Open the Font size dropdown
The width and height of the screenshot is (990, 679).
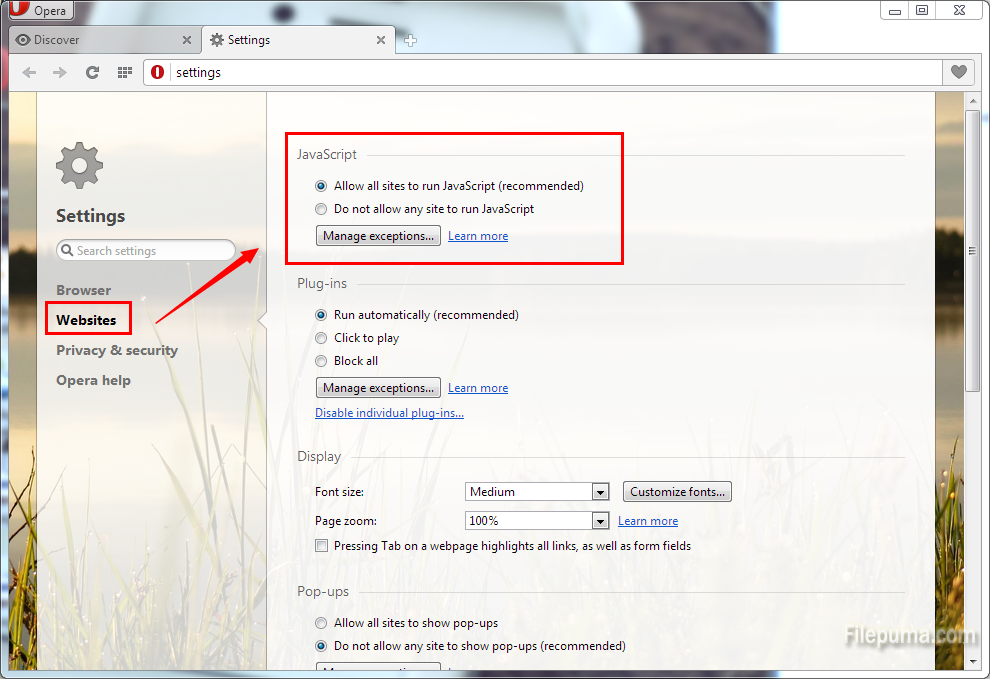(x=537, y=492)
